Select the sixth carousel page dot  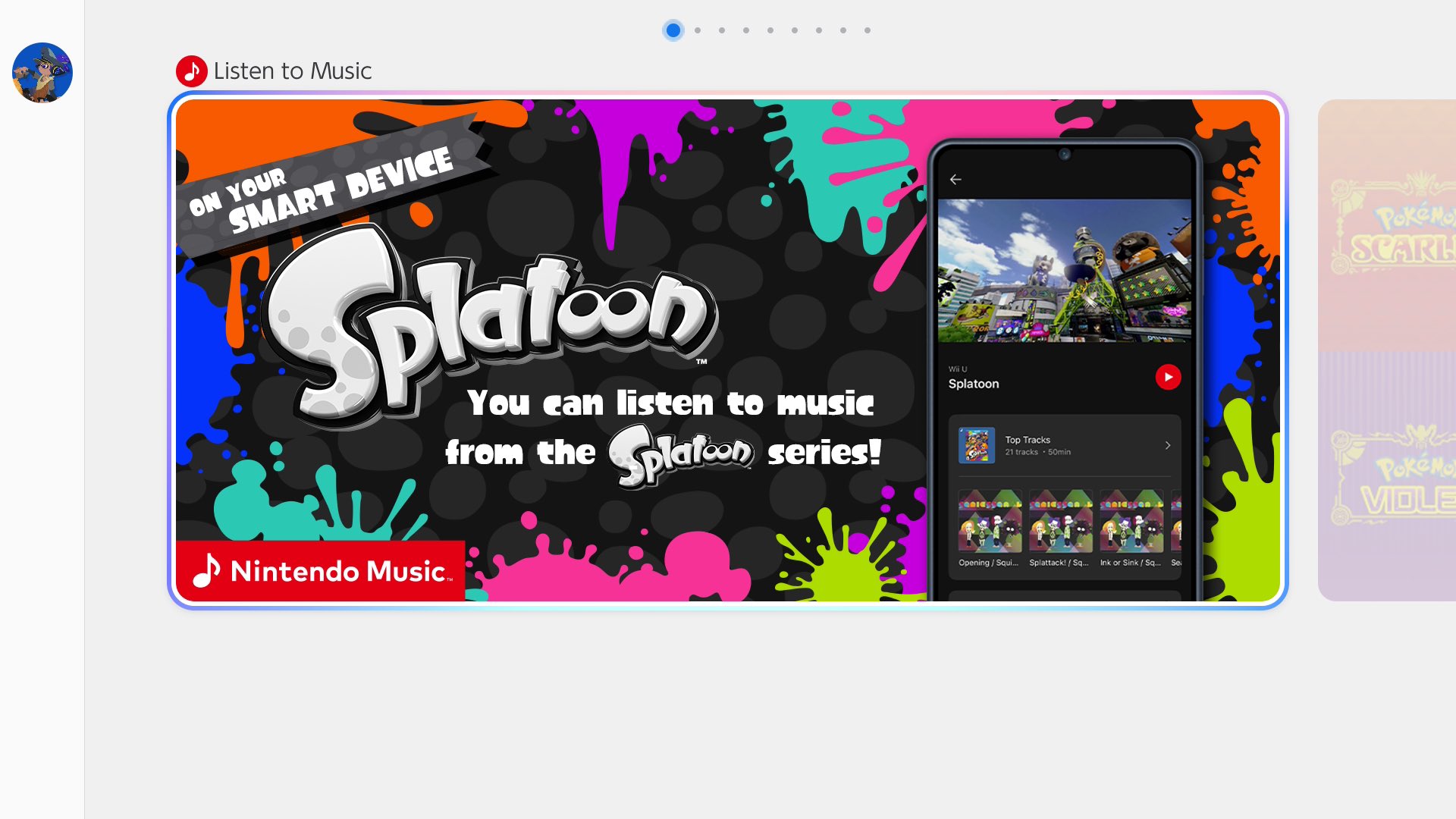(x=795, y=30)
